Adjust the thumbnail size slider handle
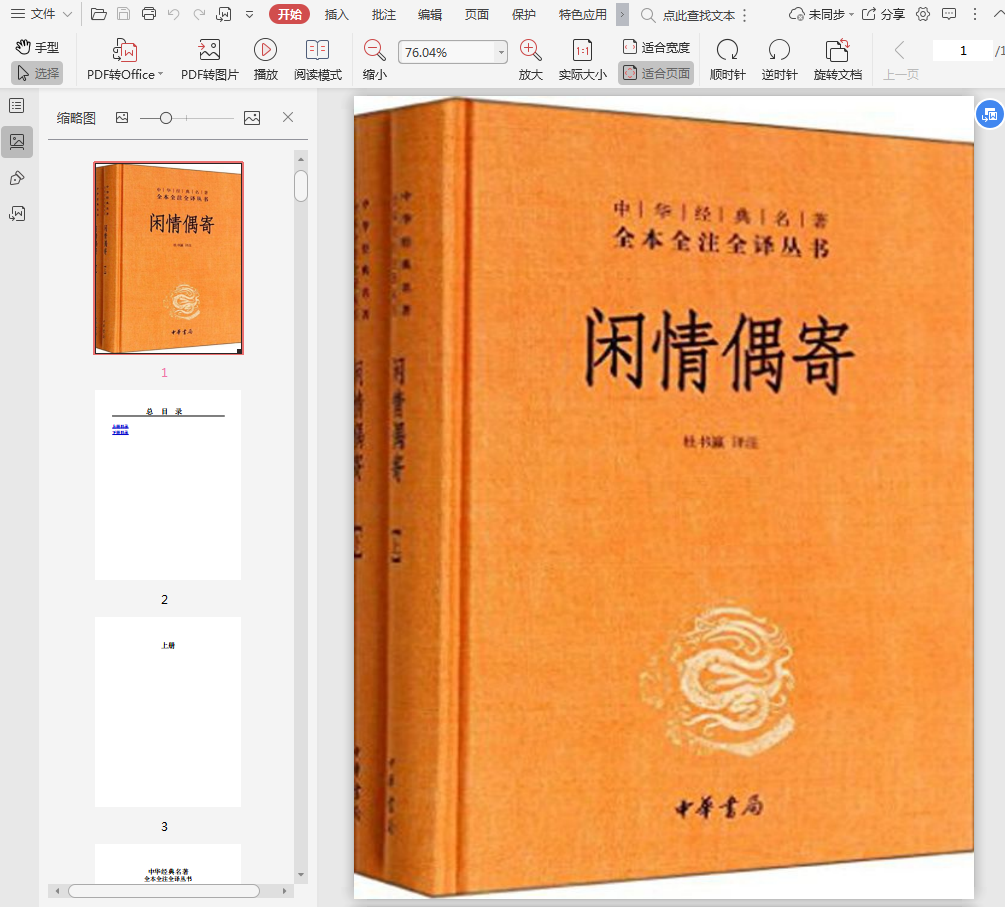This screenshot has height=907, width=1005. tap(165, 118)
